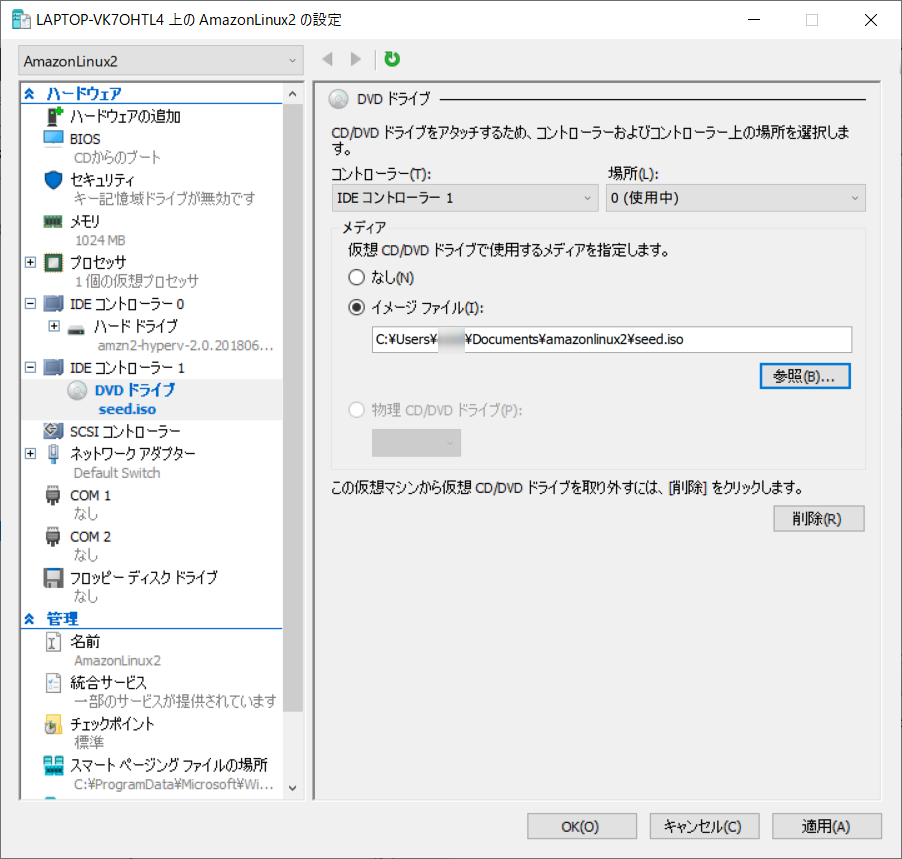The width and height of the screenshot is (902, 859).
Task: Select ハードウェアの追加 (Add Hardware) icon
Action: (x=54, y=116)
